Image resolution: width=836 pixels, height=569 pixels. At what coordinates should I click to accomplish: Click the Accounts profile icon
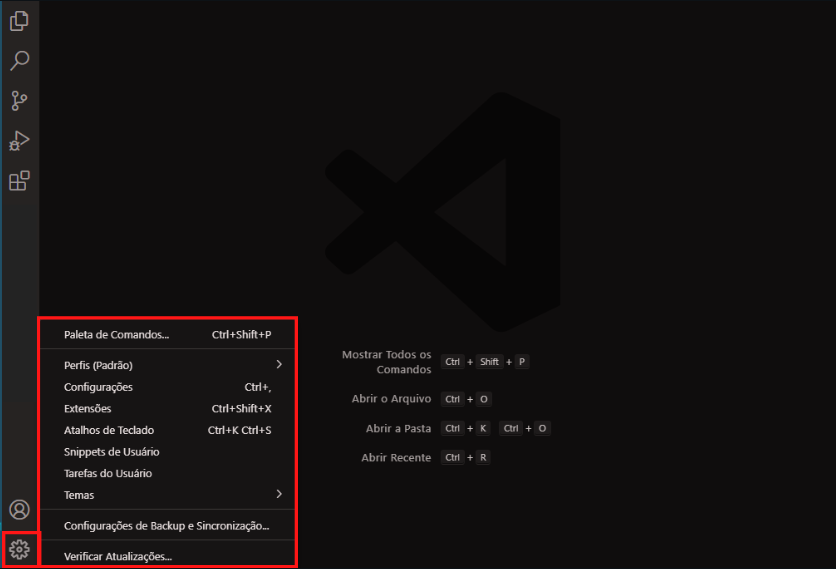(19, 510)
